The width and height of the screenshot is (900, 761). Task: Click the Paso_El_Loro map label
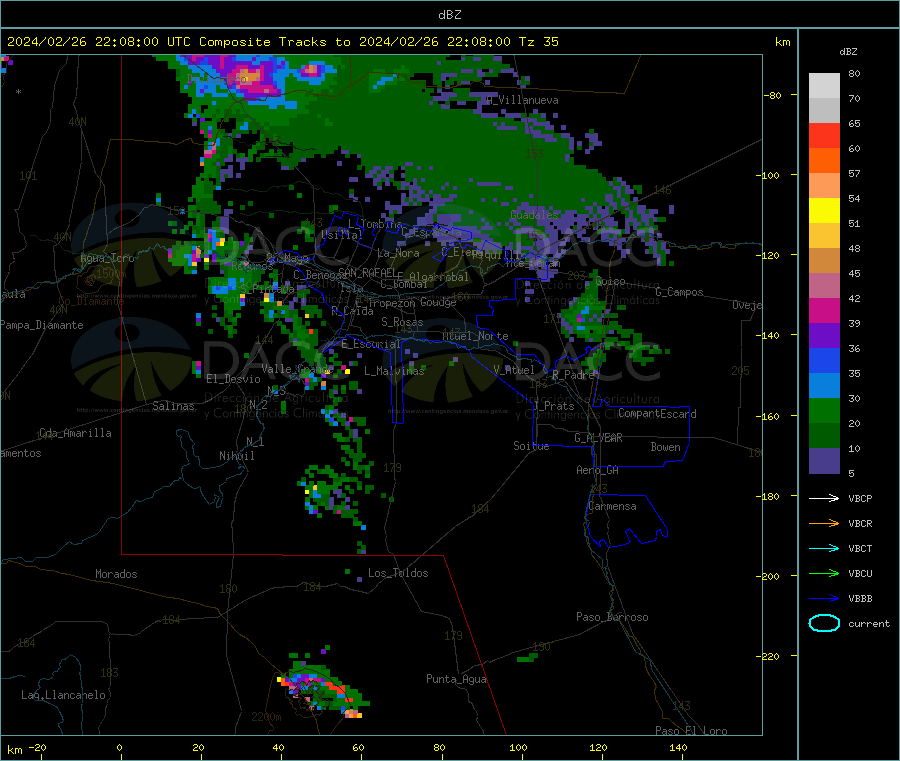pos(691,731)
